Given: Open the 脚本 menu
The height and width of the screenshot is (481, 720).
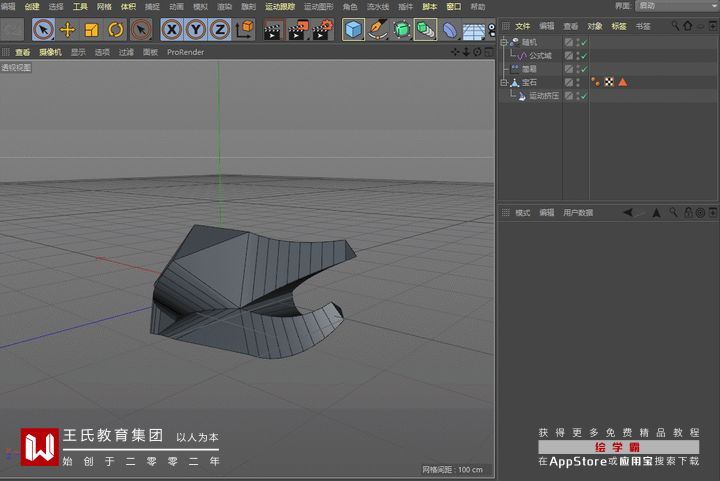Looking at the screenshot, I should click(430, 6).
